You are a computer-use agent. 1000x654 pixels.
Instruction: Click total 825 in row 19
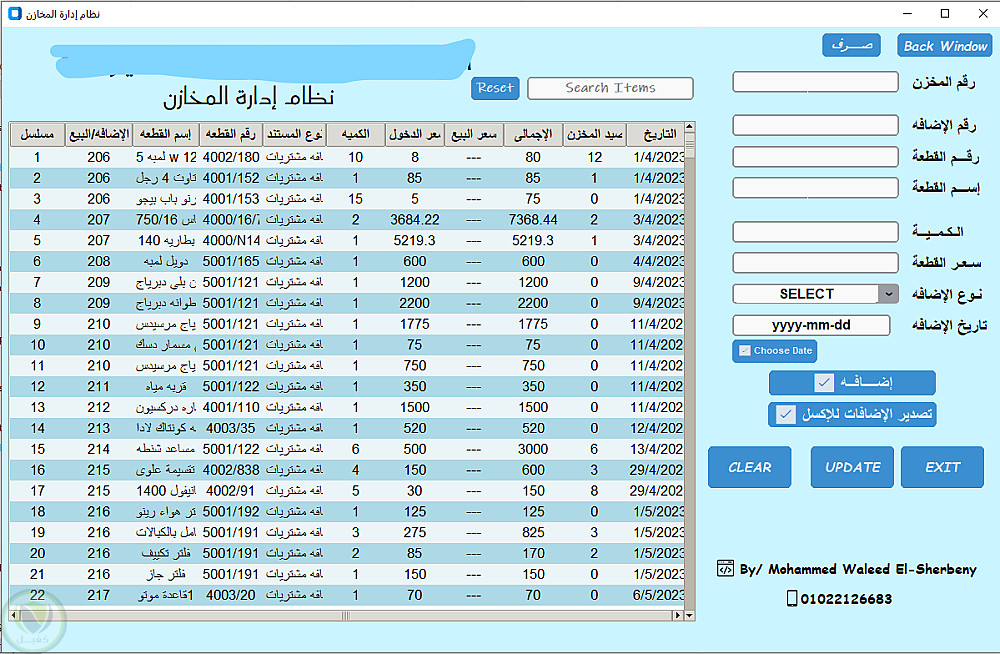pos(533,533)
